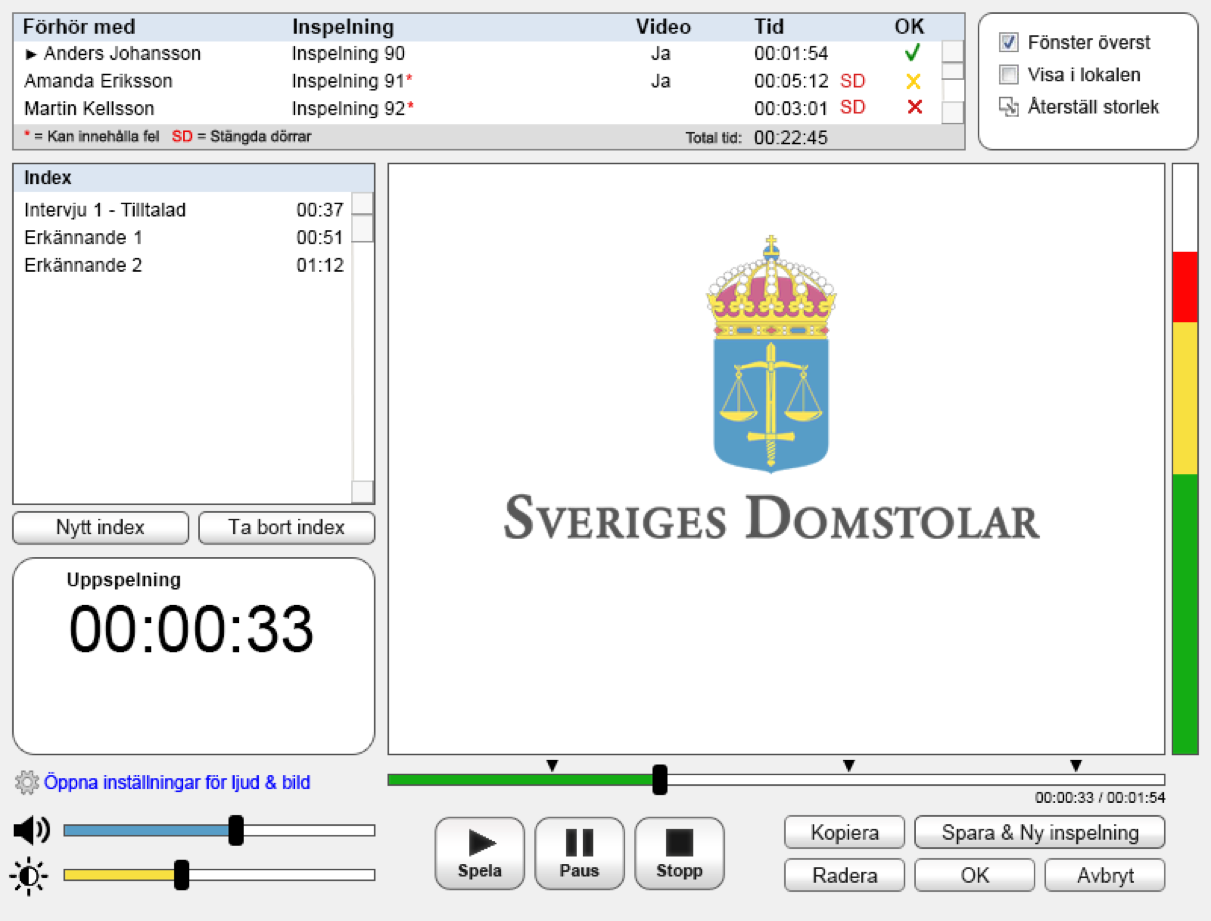Image resolution: width=1211 pixels, height=921 pixels.
Task: Click the audio level meter bar
Action: [1185, 459]
